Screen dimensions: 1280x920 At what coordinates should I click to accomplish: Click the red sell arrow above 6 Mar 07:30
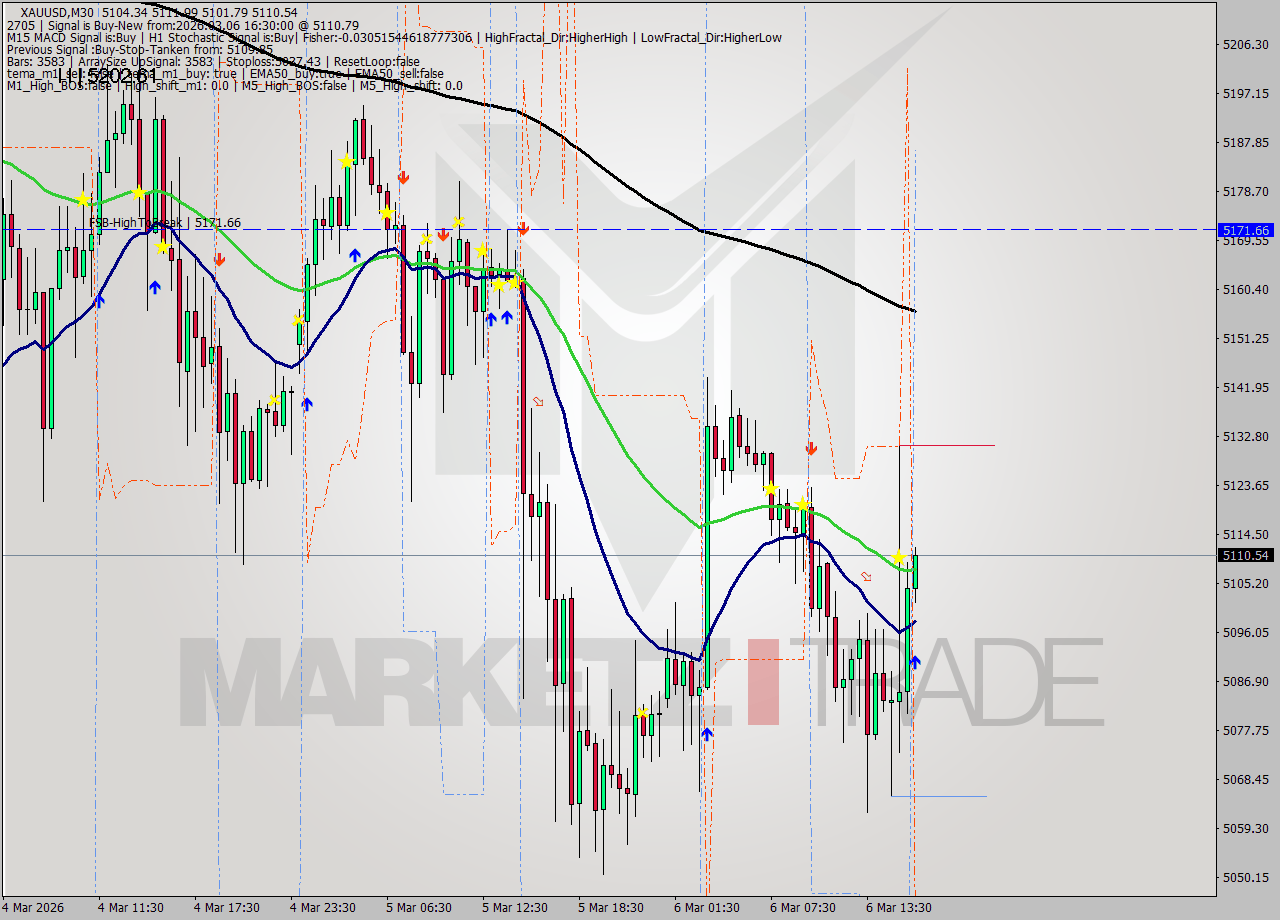coord(812,449)
